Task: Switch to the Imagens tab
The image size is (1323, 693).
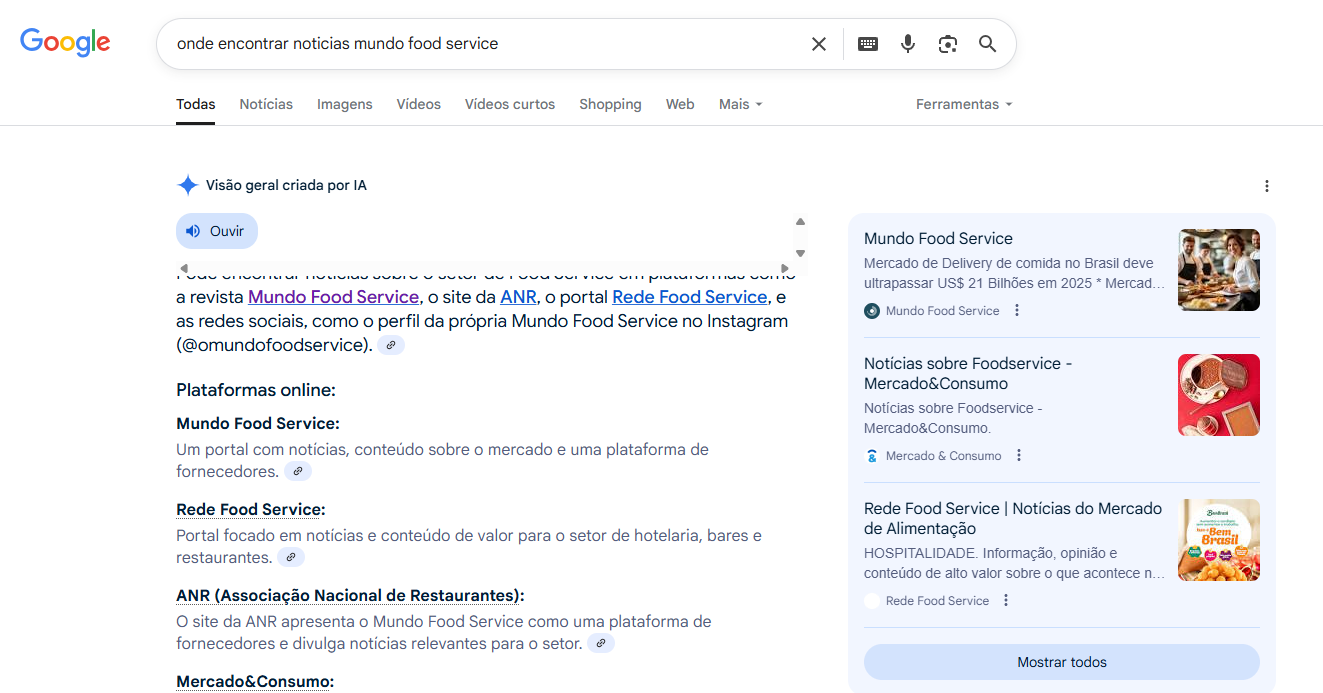Action: 345,104
